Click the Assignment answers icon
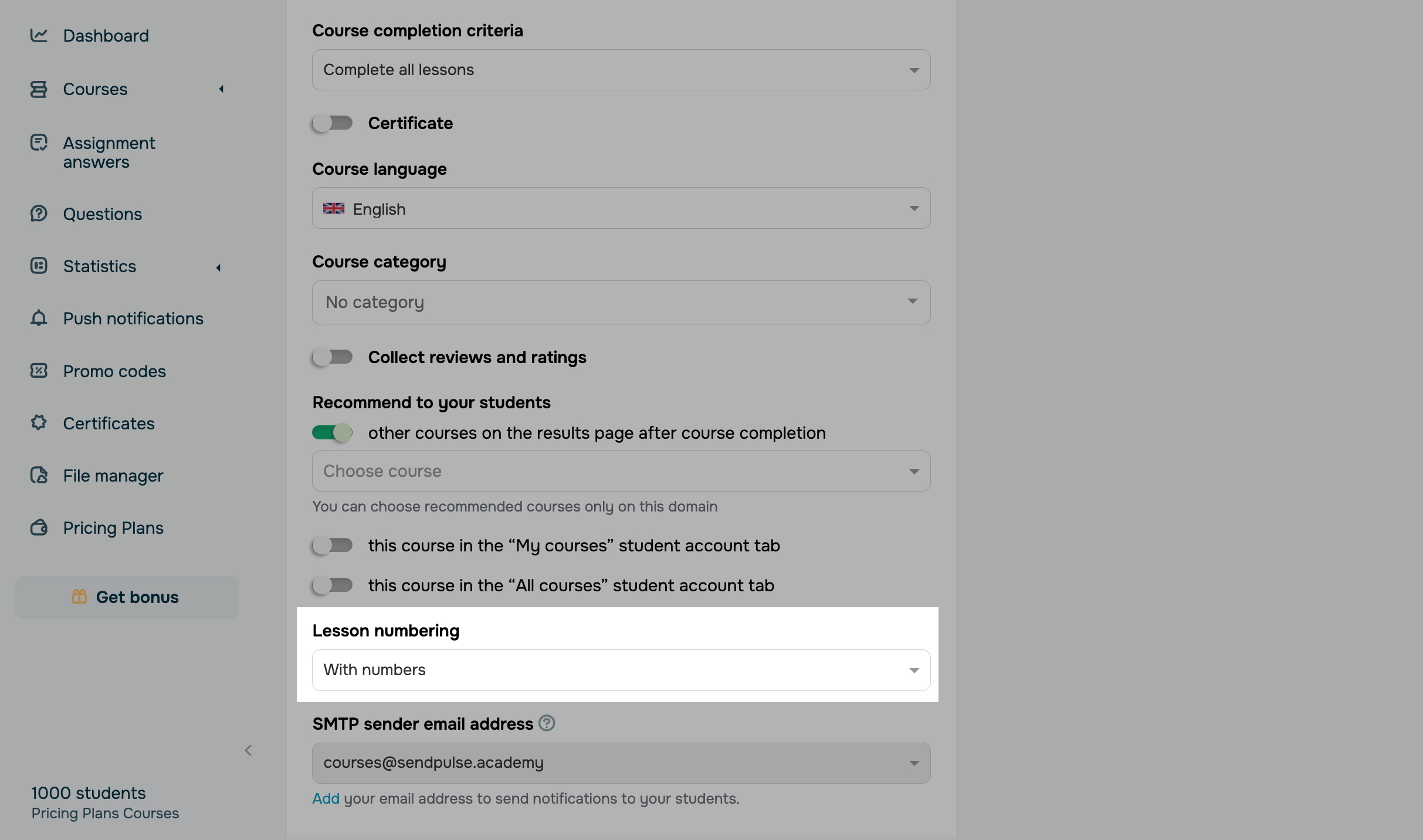1423x840 pixels. tap(39, 143)
